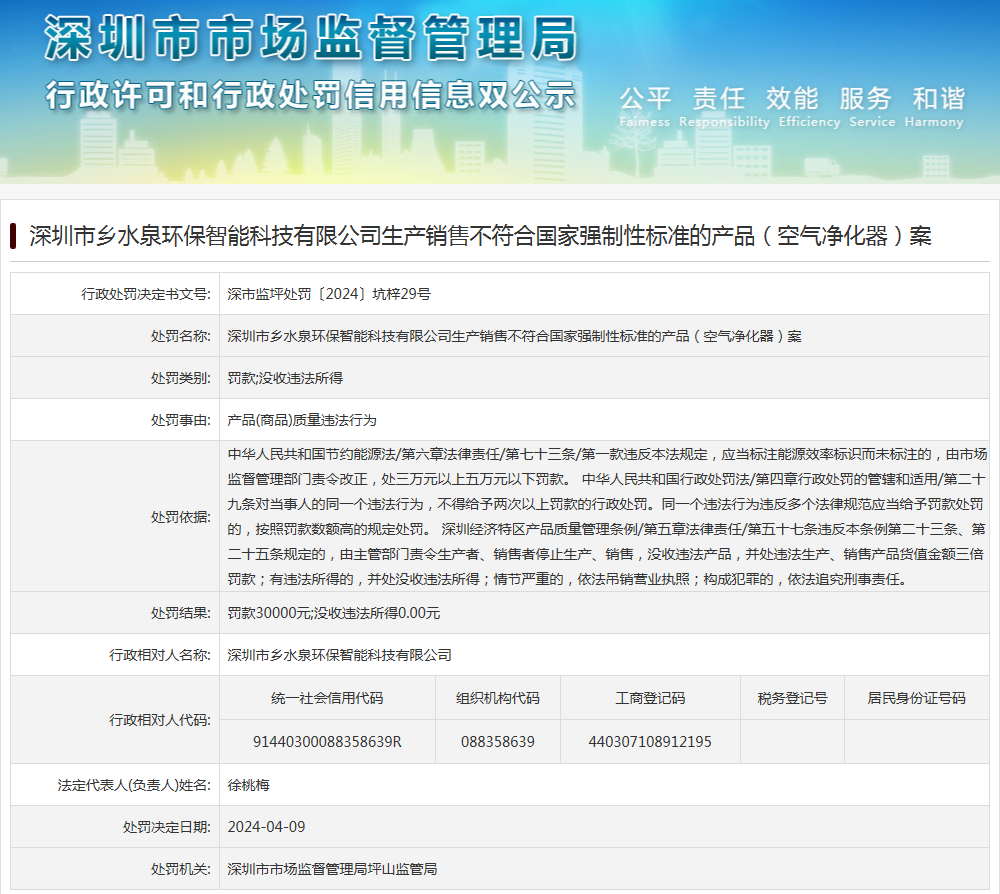1000x894 pixels.
Task: Click the 居民身份证号码 column header
Action: click(x=916, y=698)
